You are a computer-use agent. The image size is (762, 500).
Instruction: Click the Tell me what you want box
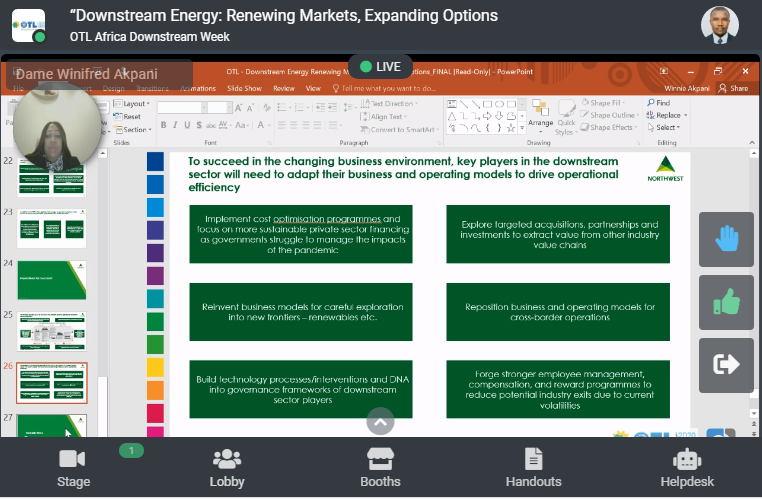point(384,88)
